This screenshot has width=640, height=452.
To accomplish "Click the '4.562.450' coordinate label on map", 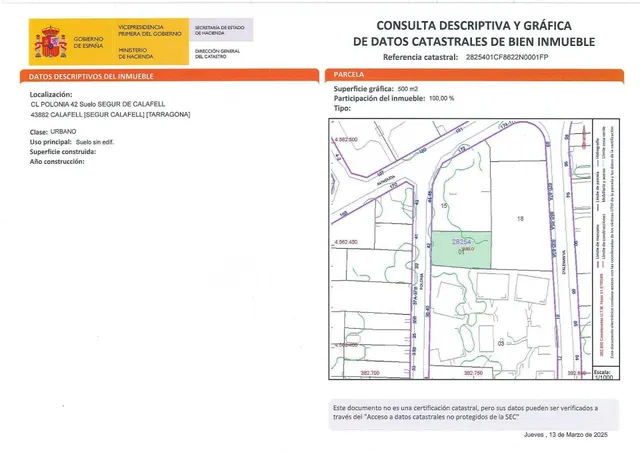I will (346, 242).
